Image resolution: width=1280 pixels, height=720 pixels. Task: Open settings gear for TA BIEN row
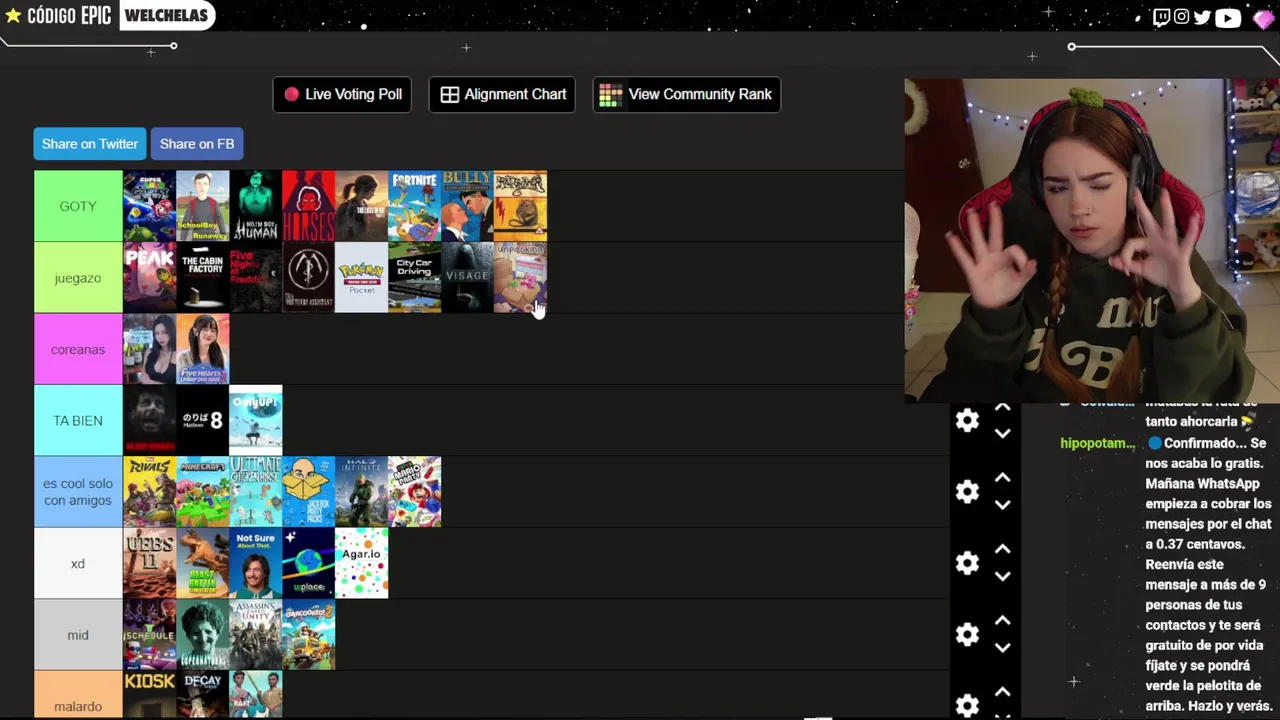967,421
